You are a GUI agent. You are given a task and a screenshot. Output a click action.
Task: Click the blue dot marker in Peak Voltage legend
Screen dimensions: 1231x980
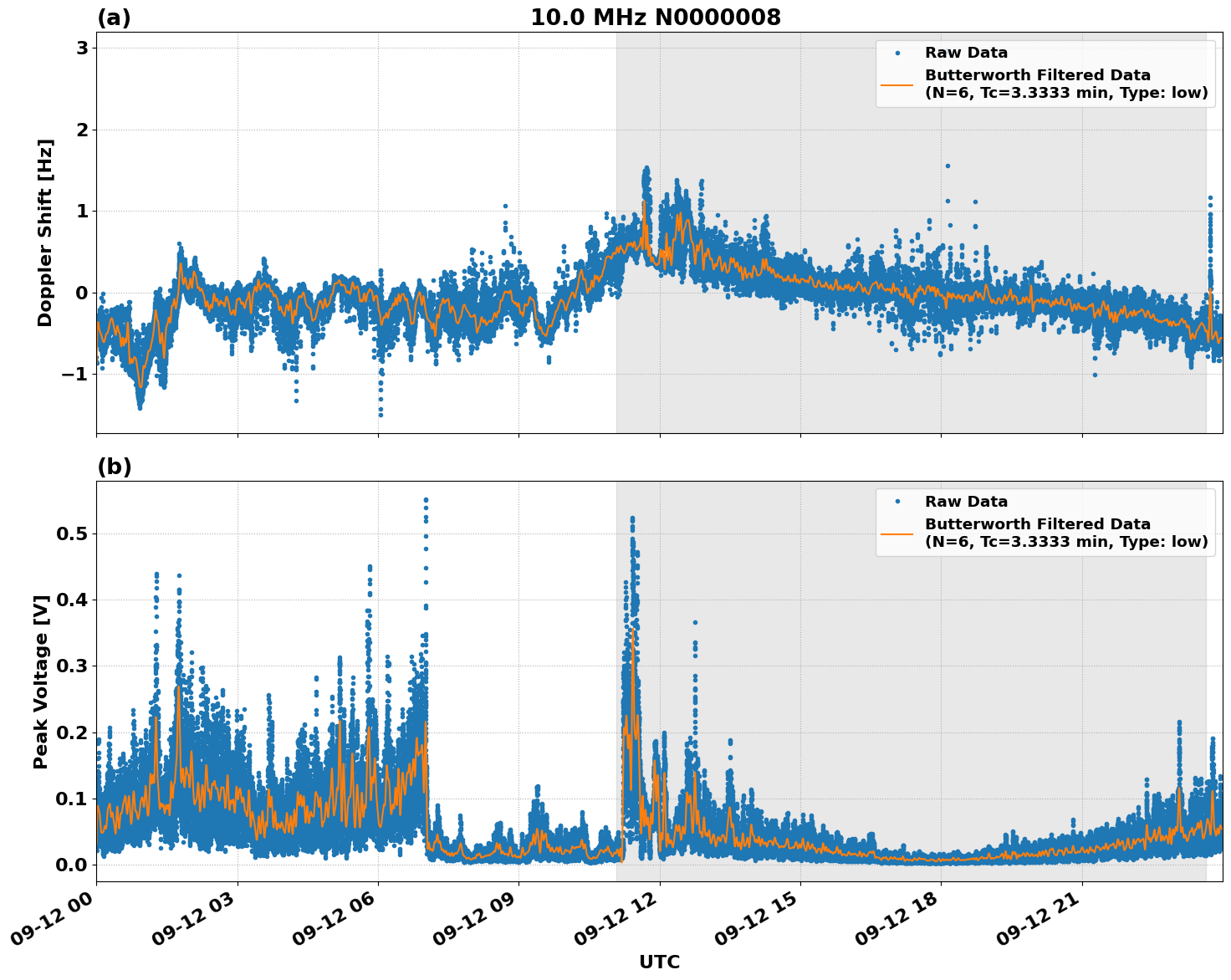pyautogui.click(x=897, y=503)
